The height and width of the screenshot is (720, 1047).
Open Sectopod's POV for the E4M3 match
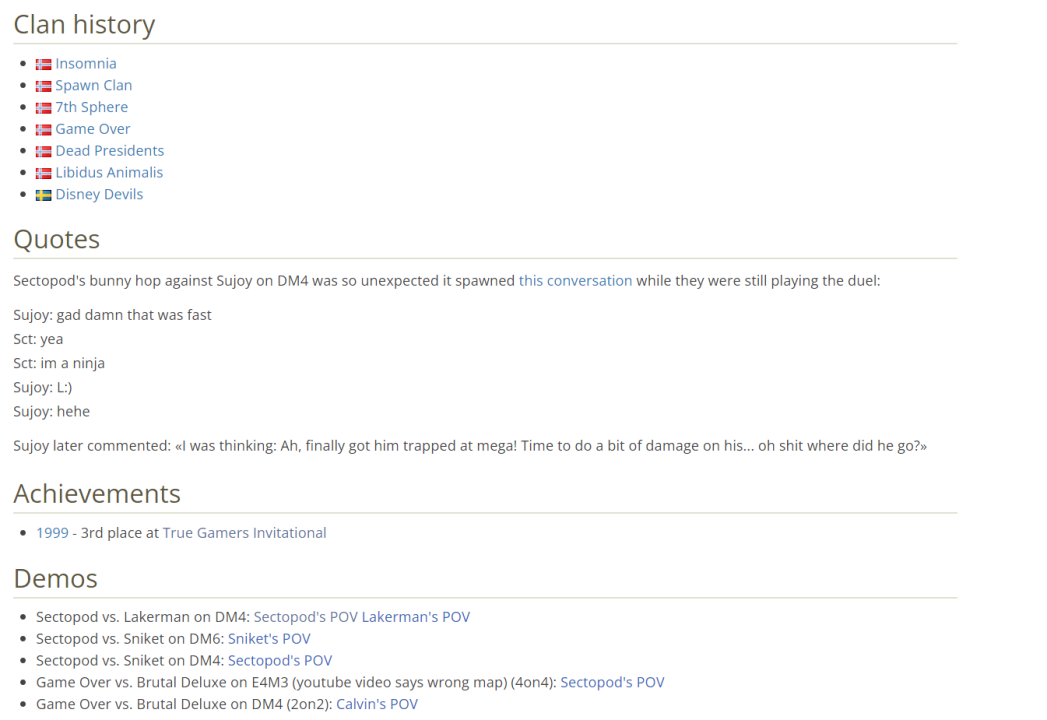click(612, 682)
